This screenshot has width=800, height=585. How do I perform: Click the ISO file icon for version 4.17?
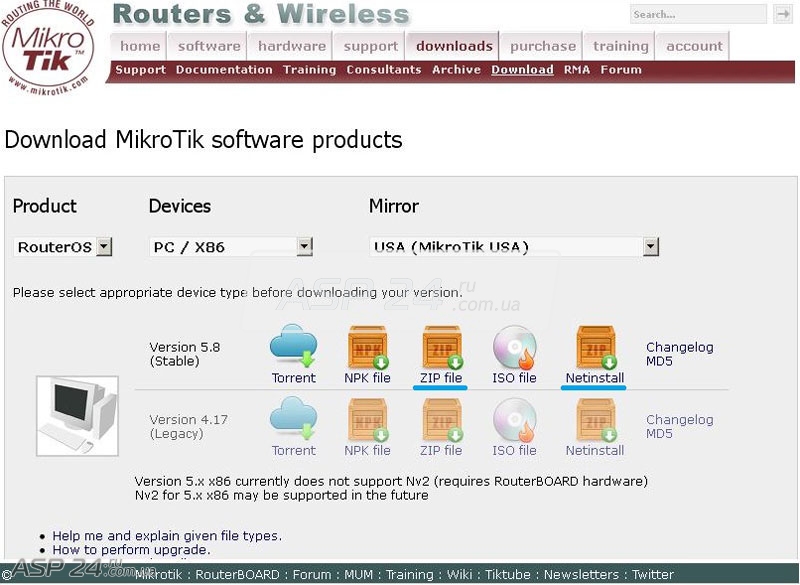[513, 420]
